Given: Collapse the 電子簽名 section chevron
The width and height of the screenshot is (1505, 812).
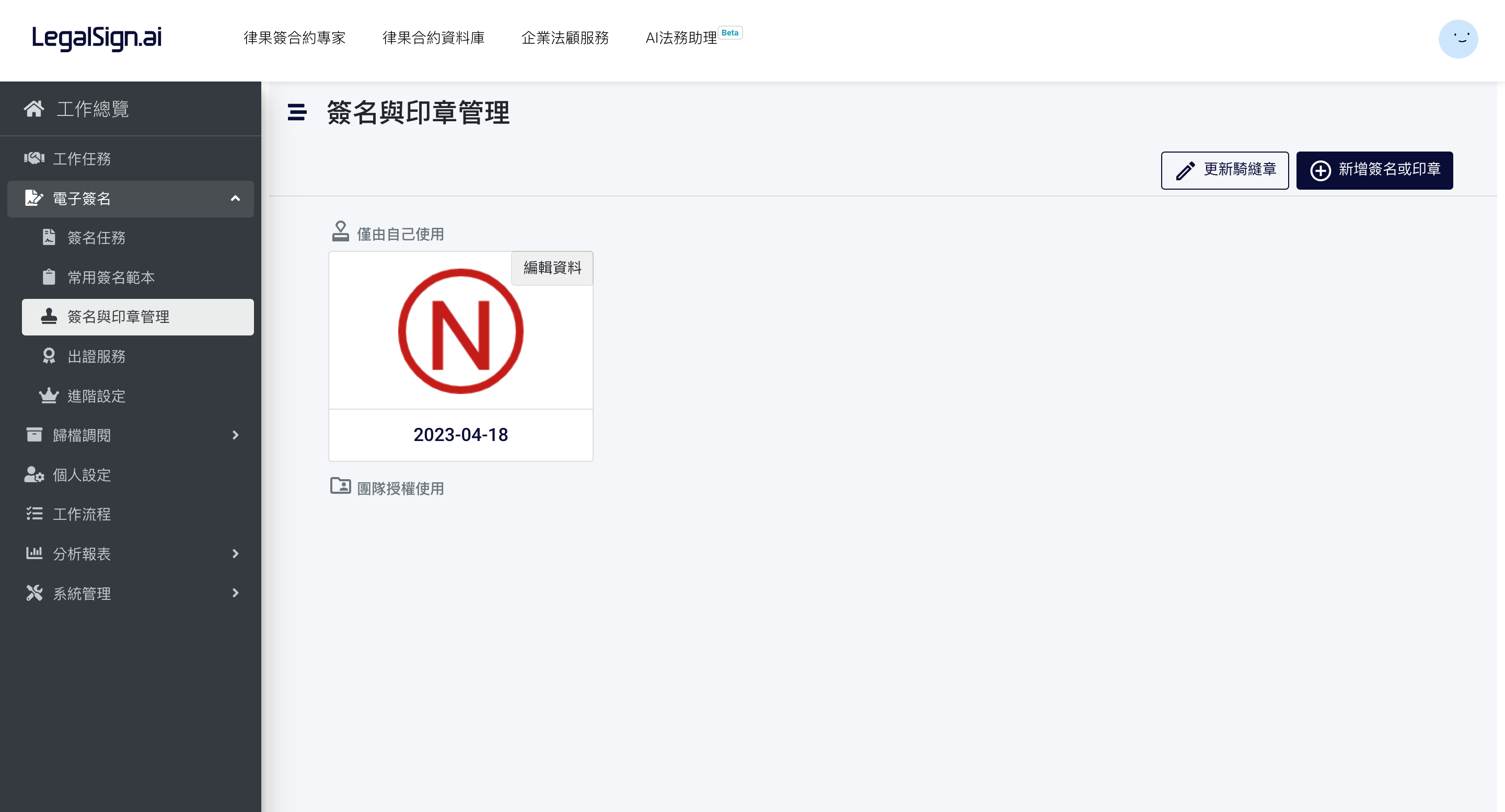Looking at the screenshot, I should coord(236,199).
